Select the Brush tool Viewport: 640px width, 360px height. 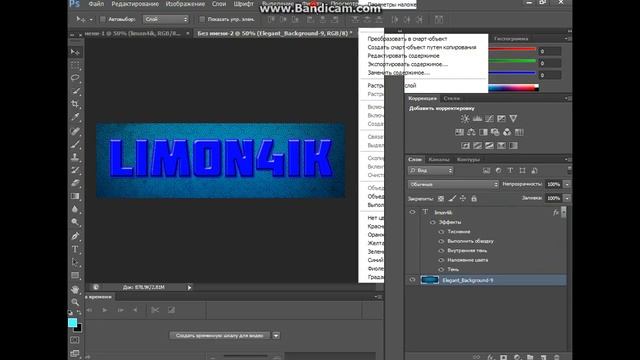[75, 144]
